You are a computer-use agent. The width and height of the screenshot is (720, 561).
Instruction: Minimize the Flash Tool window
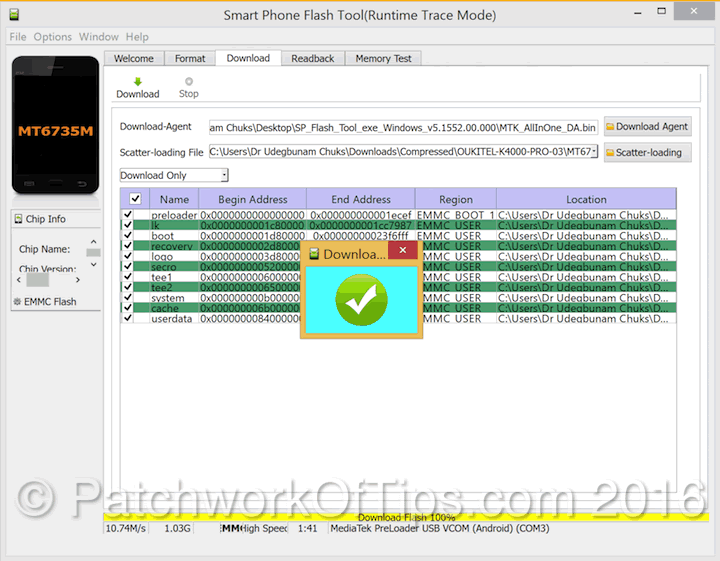(x=638, y=13)
